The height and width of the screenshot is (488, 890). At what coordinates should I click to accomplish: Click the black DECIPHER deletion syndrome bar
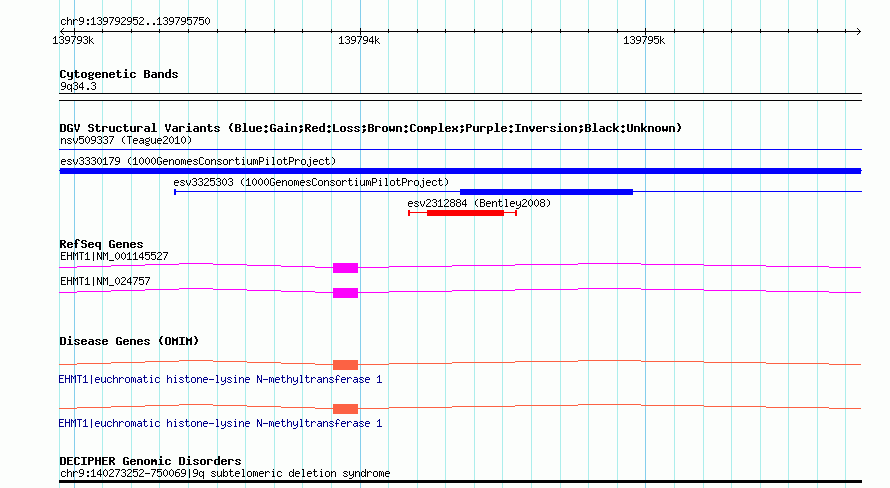(x=460, y=482)
